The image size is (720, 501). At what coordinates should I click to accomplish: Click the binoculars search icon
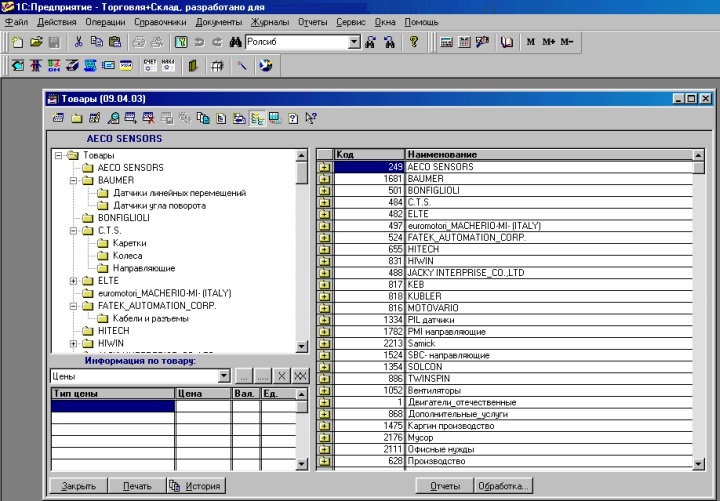pyautogui.click(x=235, y=42)
